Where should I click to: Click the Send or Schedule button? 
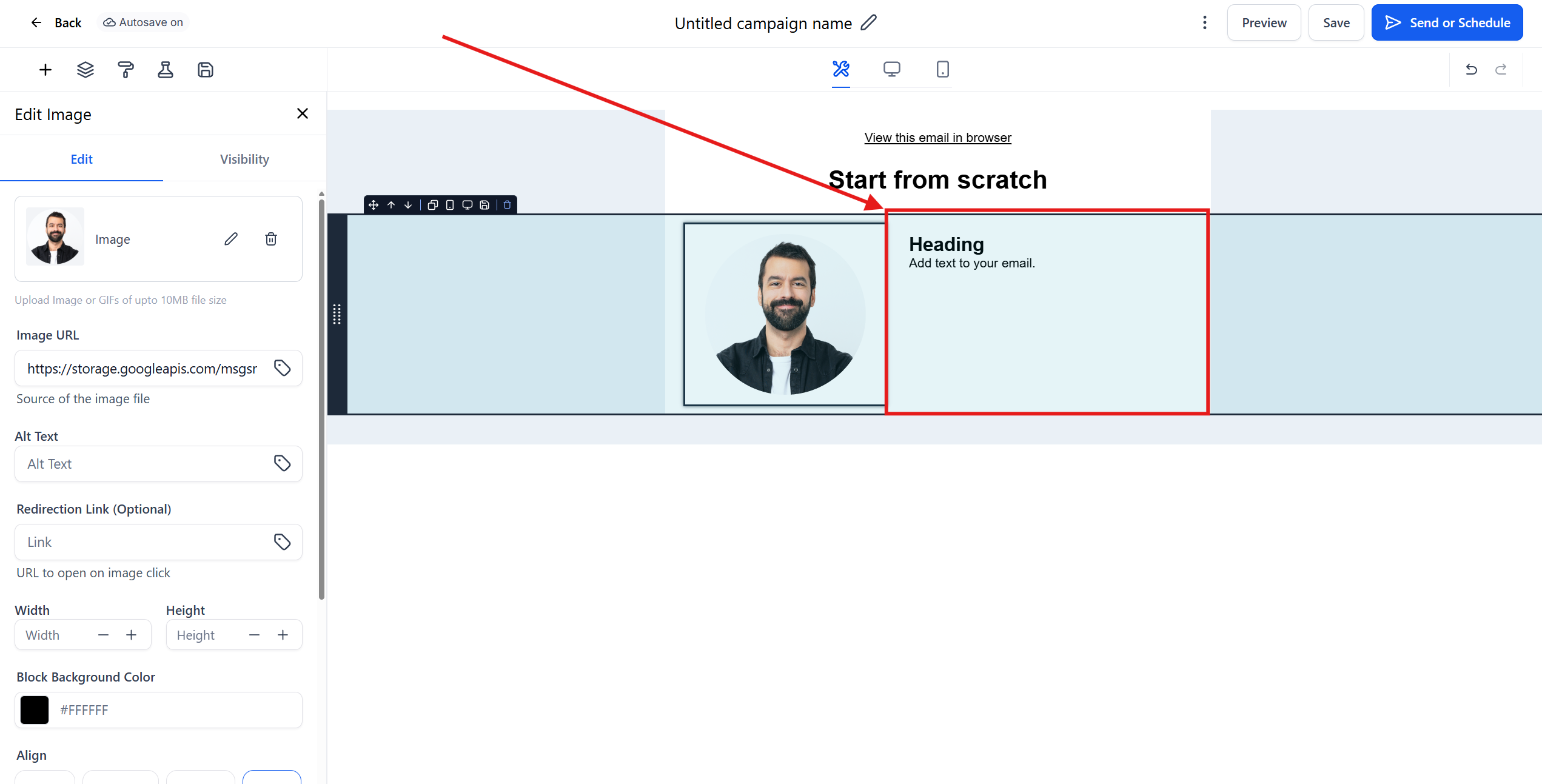tap(1447, 22)
